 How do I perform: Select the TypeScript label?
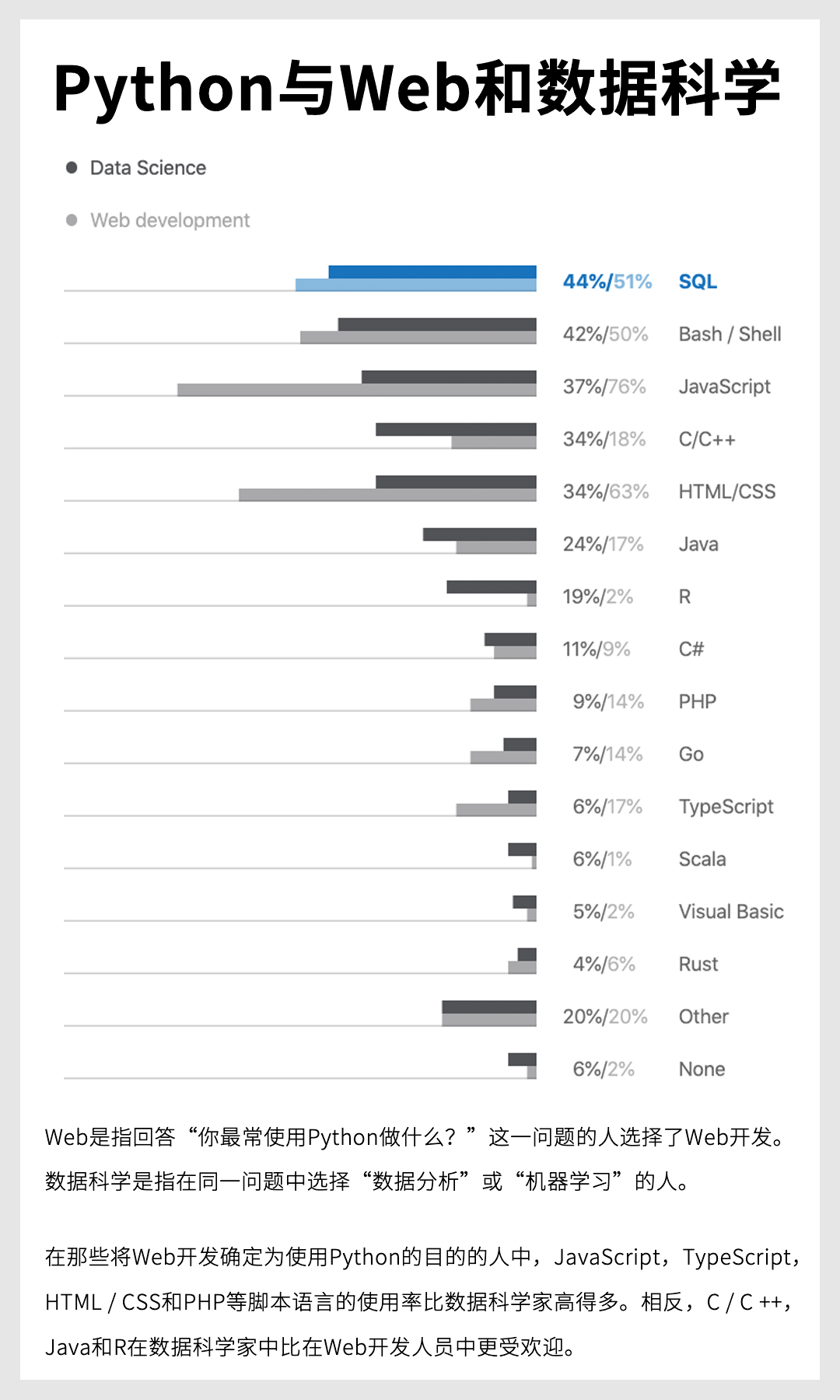coord(726,807)
